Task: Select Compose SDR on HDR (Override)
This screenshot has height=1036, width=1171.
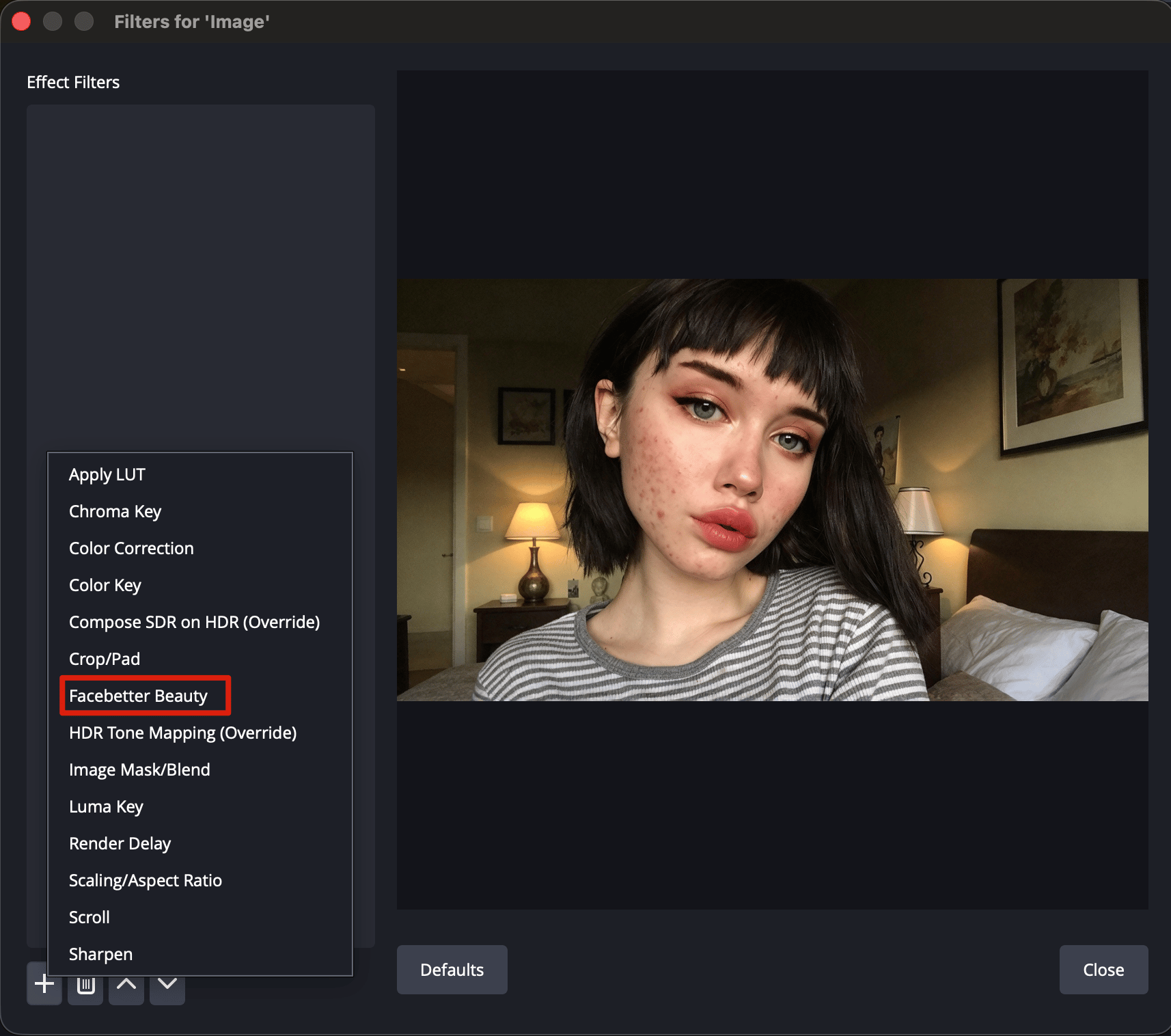Action: coord(200,622)
